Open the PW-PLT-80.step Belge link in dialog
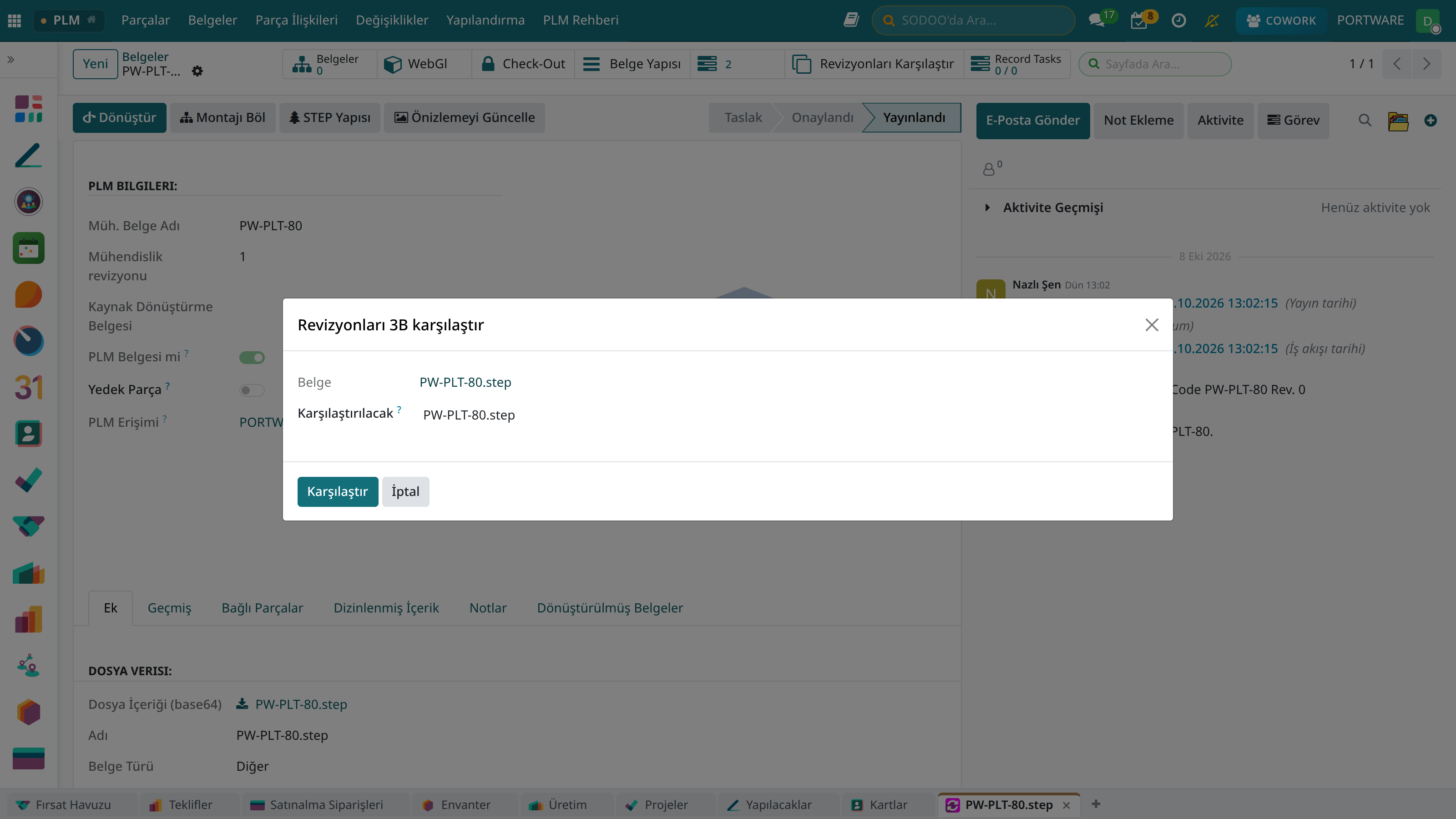 pyautogui.click(x=465, y=382)
